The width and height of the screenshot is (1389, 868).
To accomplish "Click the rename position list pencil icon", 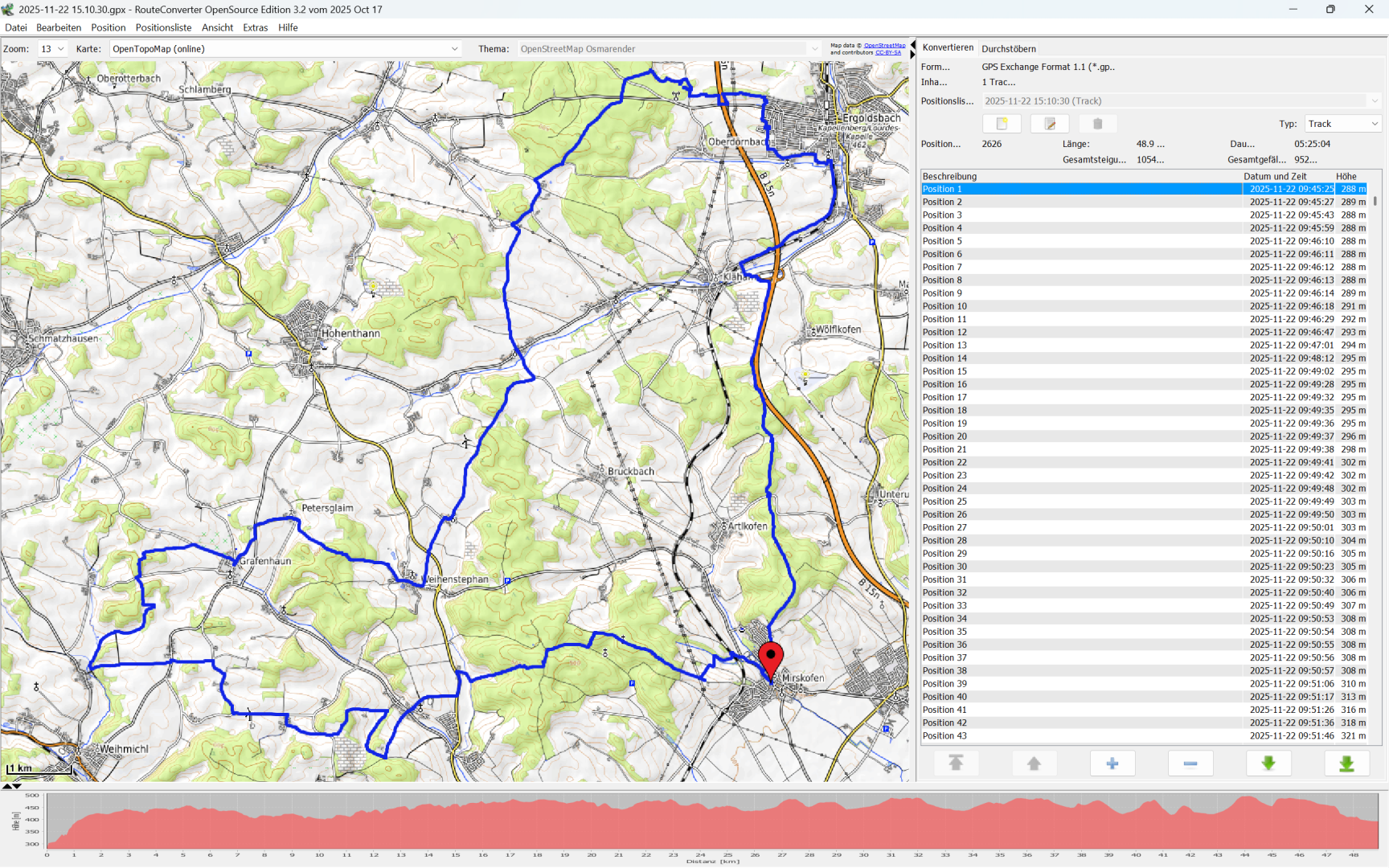I will (1050, 124).
